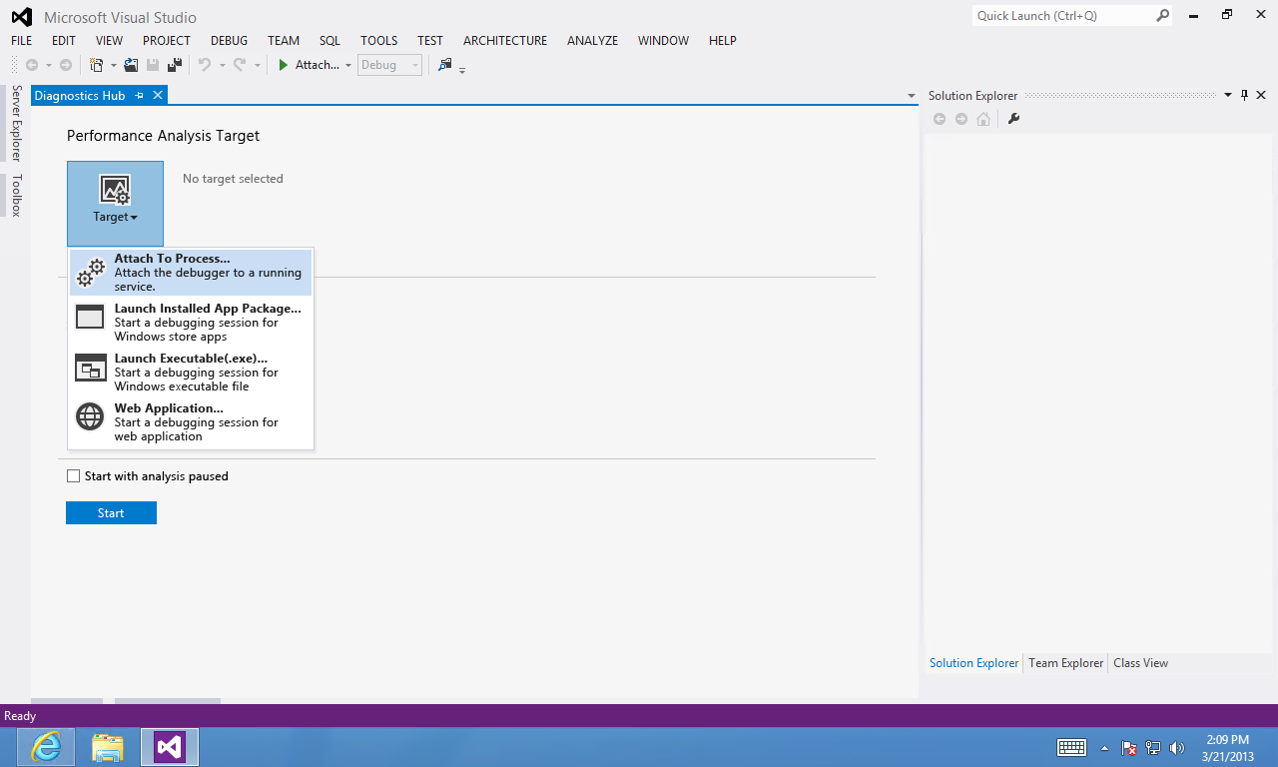Click the speaker volume tray icon
Screen dimensions: 1278x767
[1177, 747]
